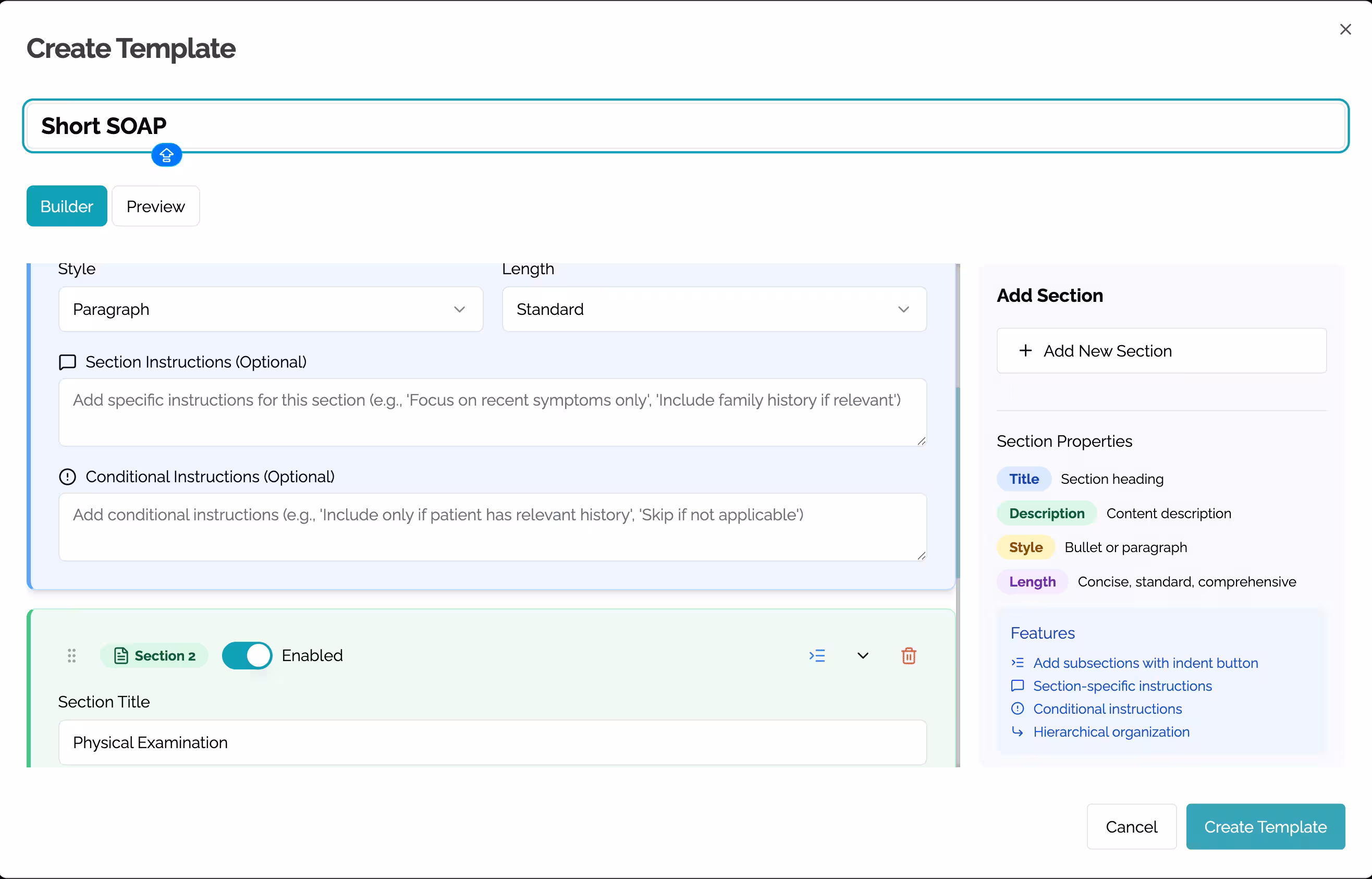Delete Section 2 with the trash icon

pyautogui.click(x=909, y=656)
